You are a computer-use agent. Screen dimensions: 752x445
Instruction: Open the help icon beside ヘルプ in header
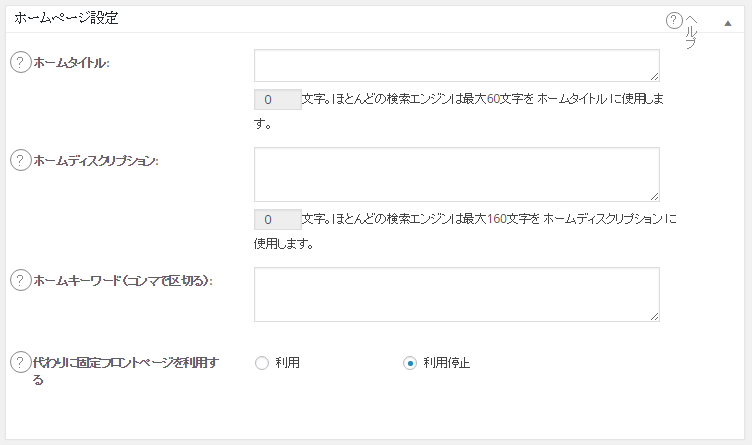point(674,21)
